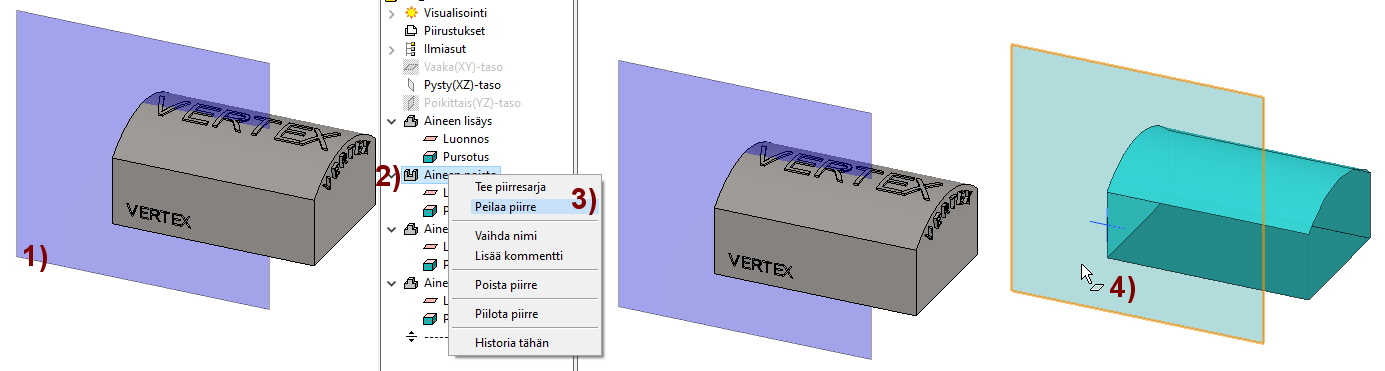Click the Pysty(XZ)-taso plane icon
The width and height of the screenshot is (1385, 371).
(410, 85)
